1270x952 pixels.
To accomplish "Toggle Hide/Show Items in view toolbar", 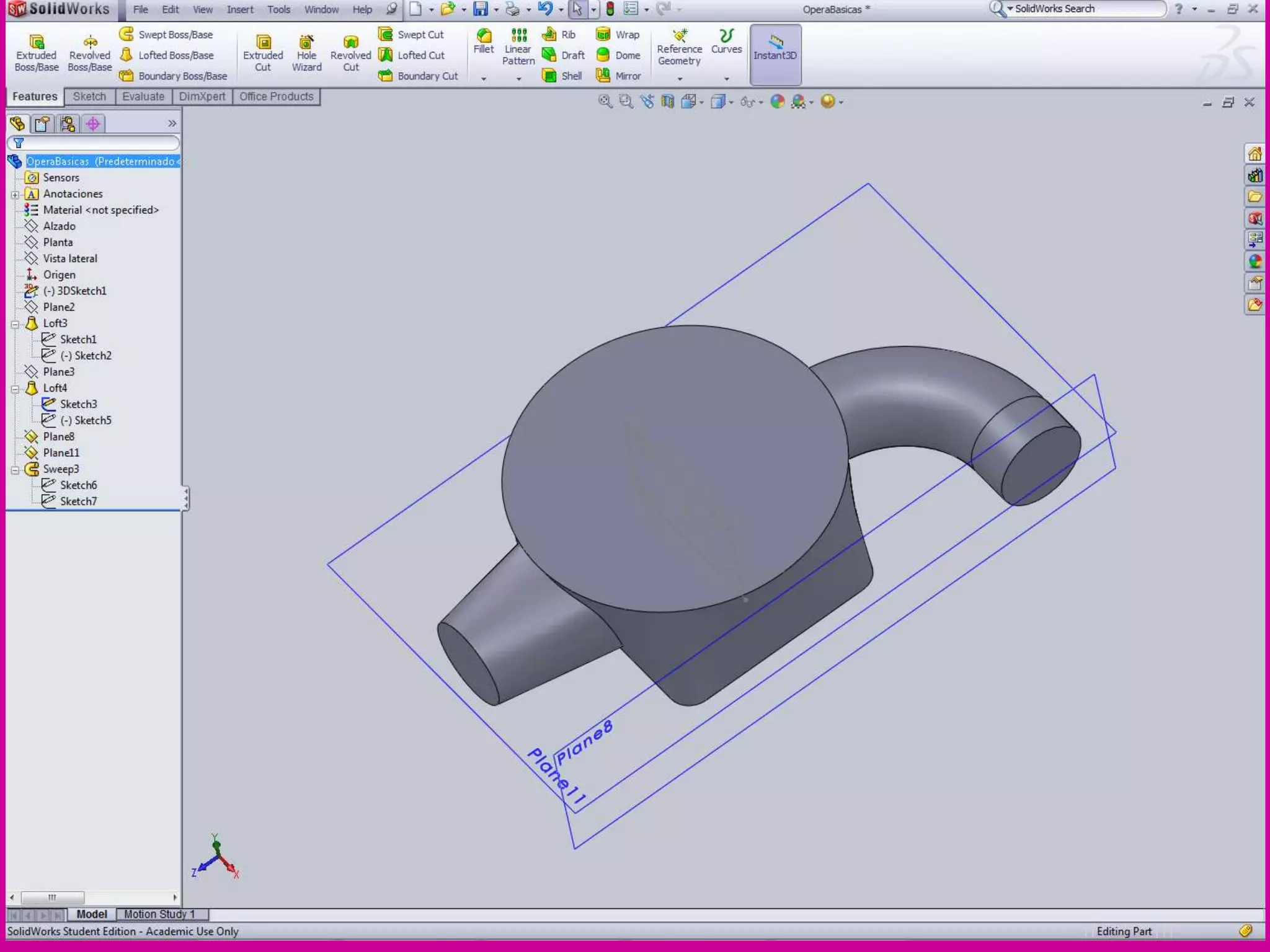I will 748,102.
